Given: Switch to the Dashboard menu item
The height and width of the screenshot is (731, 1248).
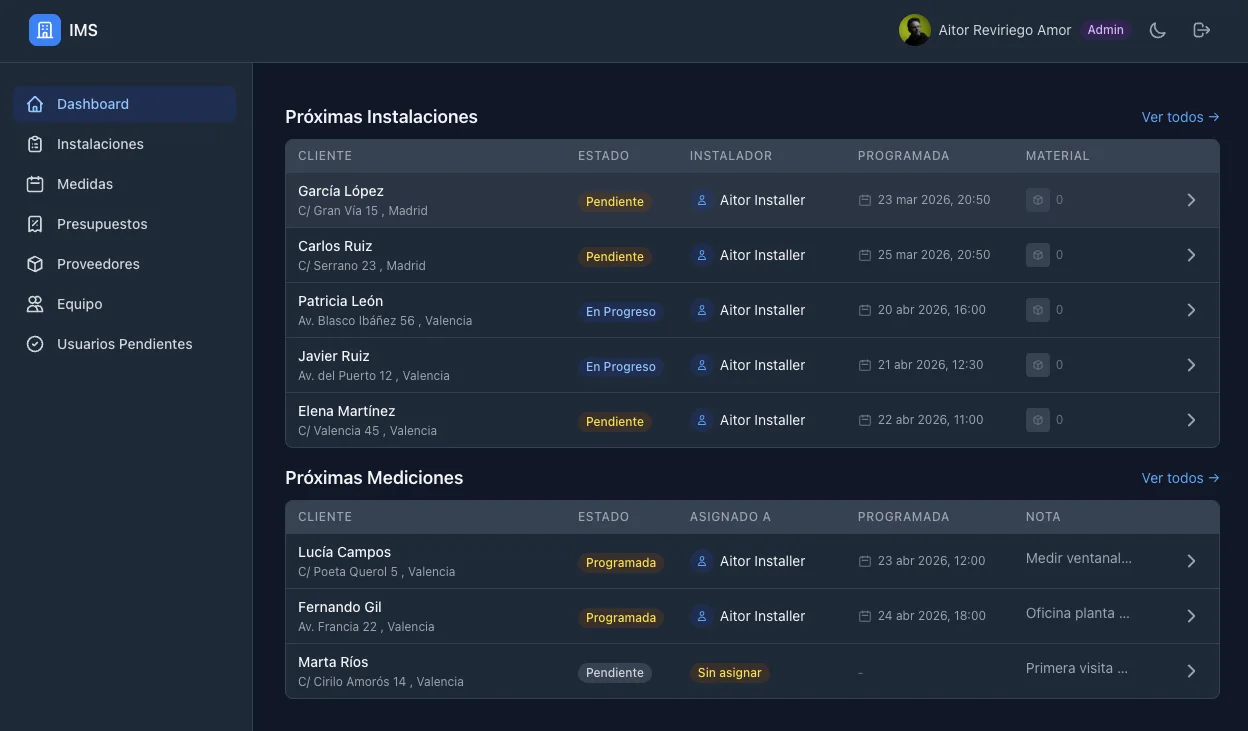Looking at the screenshot, I should [x=93, y=103].
